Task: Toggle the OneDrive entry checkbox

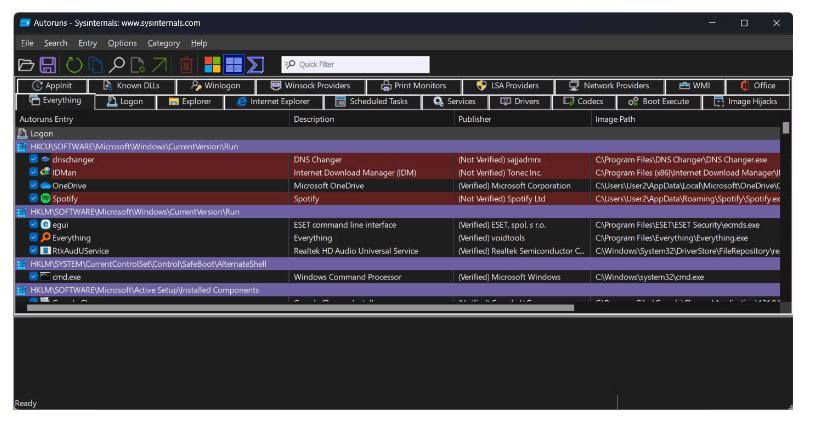Action: pyautogui.click(x=33, y=185)
